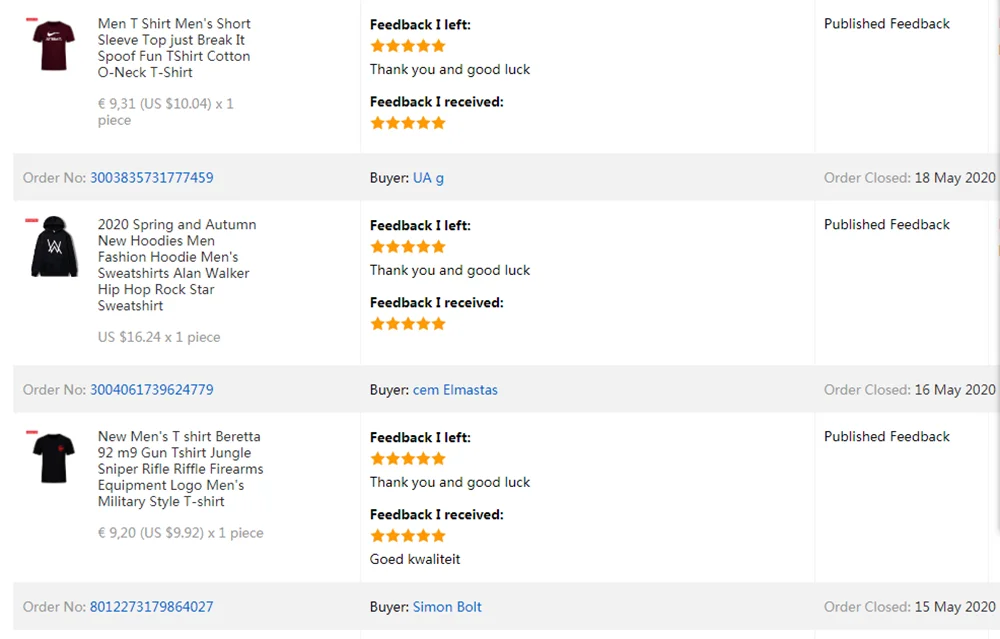Open the Men T Shirt Spoof Fun product title
The image size is (1000, 639).
[174, 48]
